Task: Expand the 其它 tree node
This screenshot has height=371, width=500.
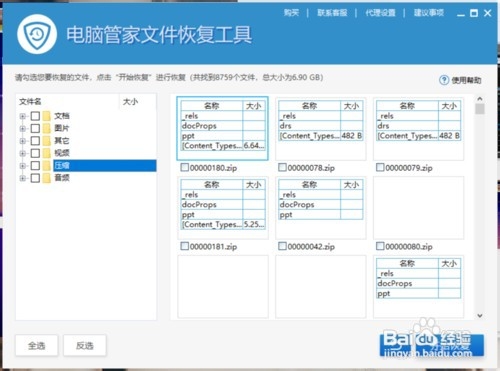Action: coord(23,141)
